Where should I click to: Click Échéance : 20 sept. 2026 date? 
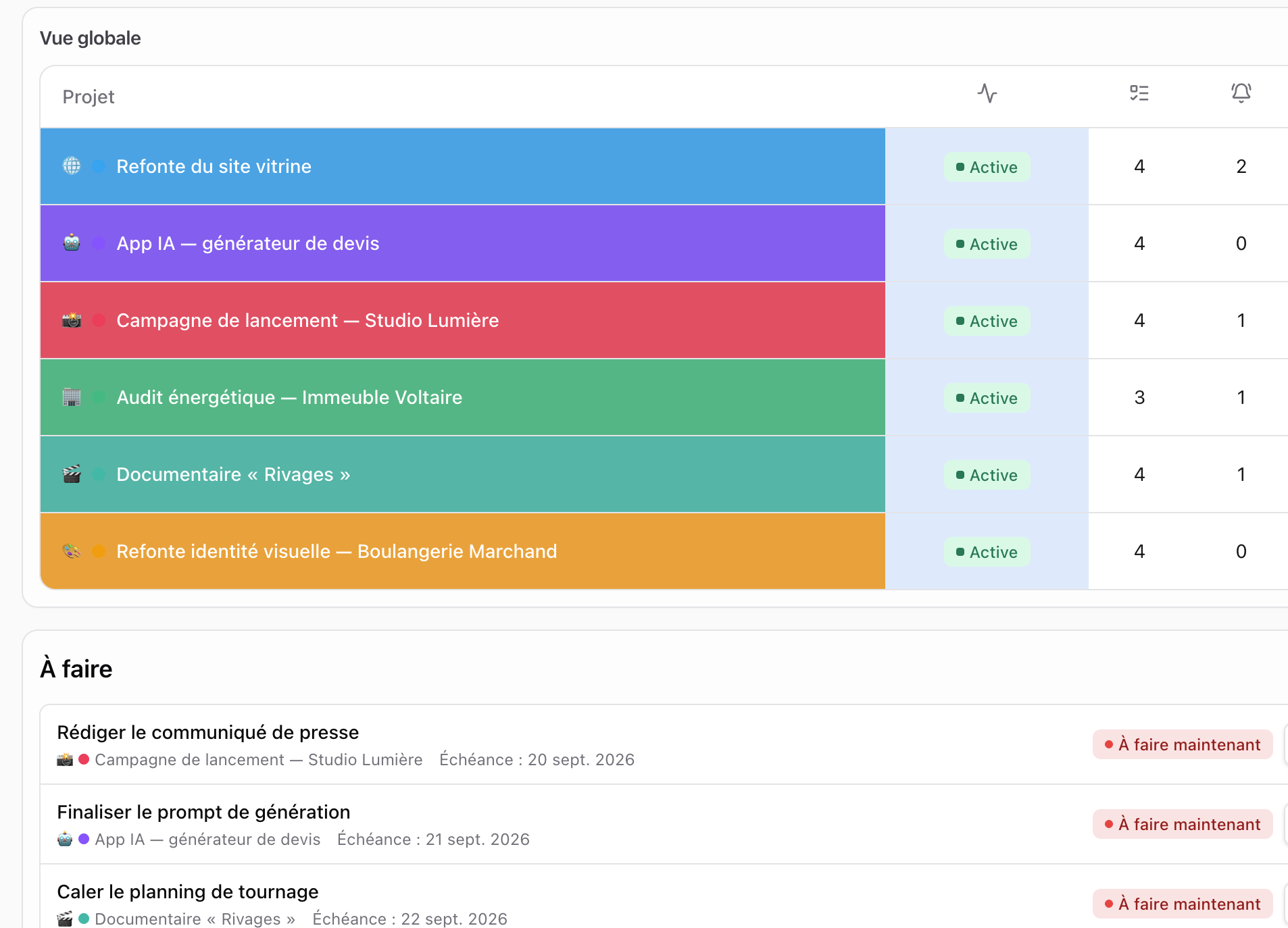[537, 760]
